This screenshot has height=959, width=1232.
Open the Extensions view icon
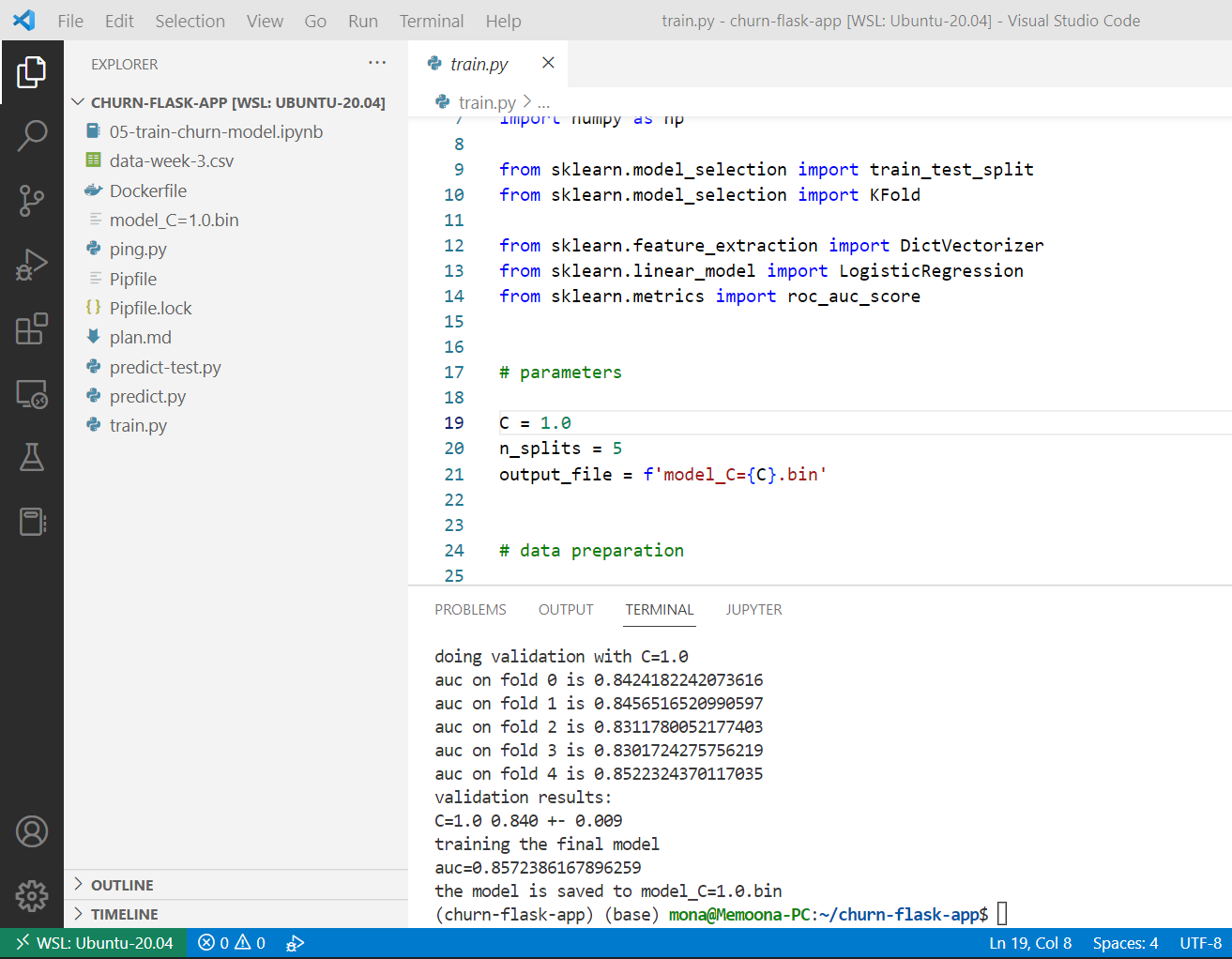pos(32,329)
